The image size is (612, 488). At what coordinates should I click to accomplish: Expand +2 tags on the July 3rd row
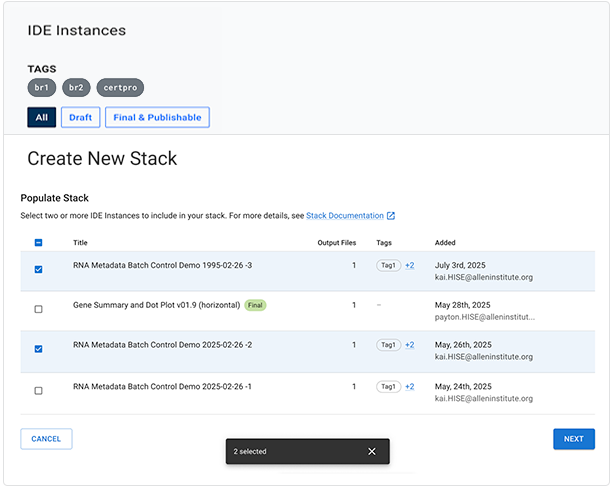coord(409,265)
